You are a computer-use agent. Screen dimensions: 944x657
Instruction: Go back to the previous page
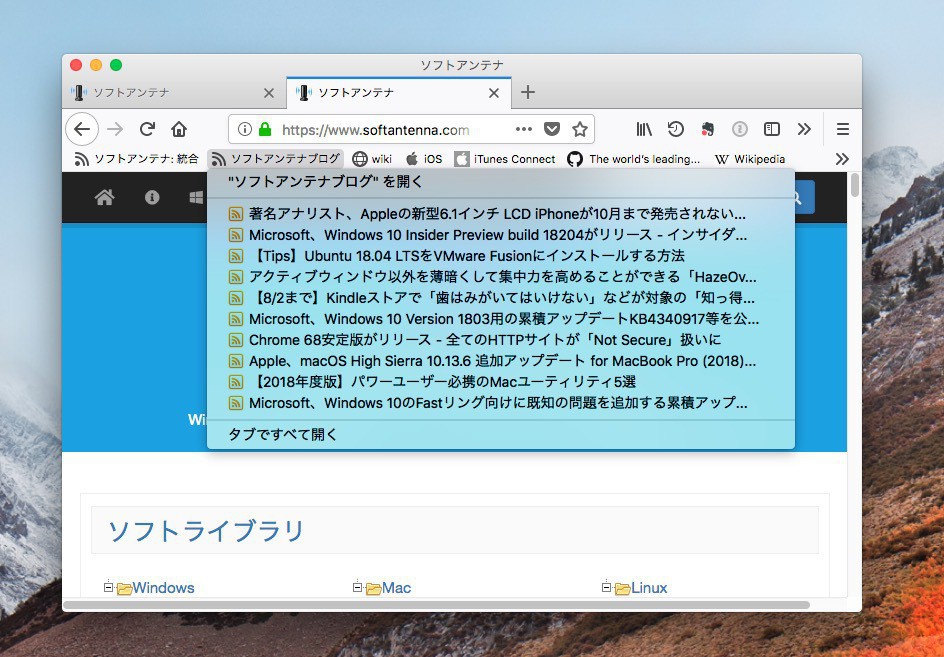82,129
